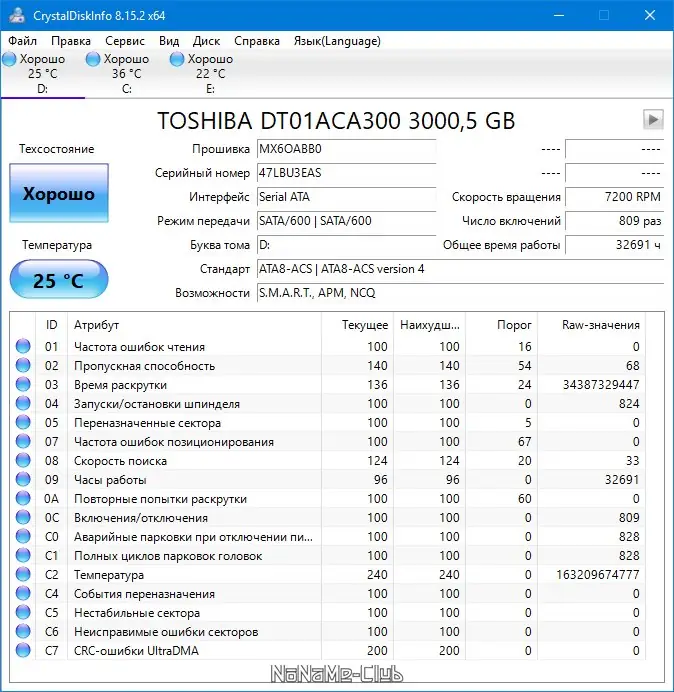Select the Частота ошибок чтения row

pyautogui.click(x=328, y=346)
